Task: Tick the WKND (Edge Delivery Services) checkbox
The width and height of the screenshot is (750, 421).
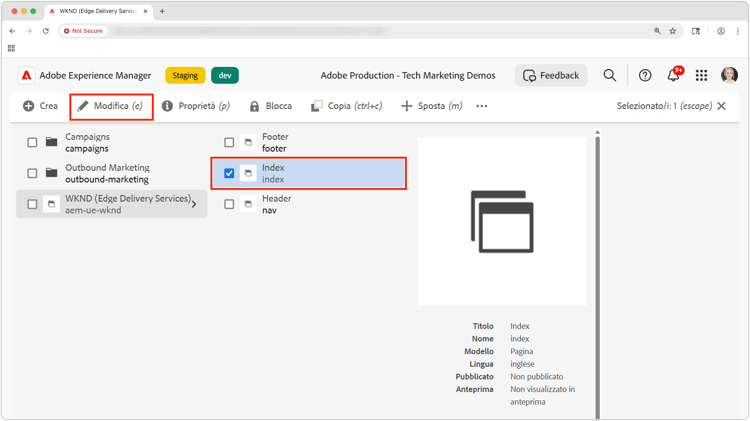Action: (32, 204)
